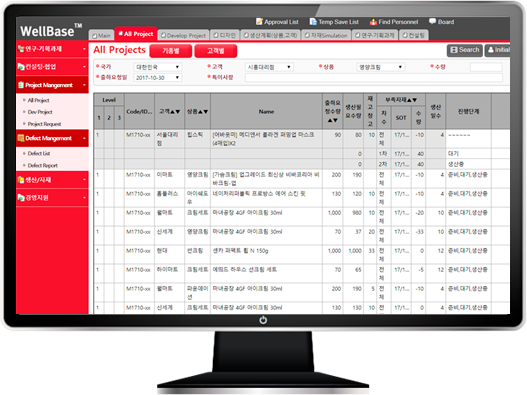Image resolution: width=527 pixels, height=395 pixels.
Task: Click the 경영지원 sidebar section icon
Action: click(x=21, y=198)
